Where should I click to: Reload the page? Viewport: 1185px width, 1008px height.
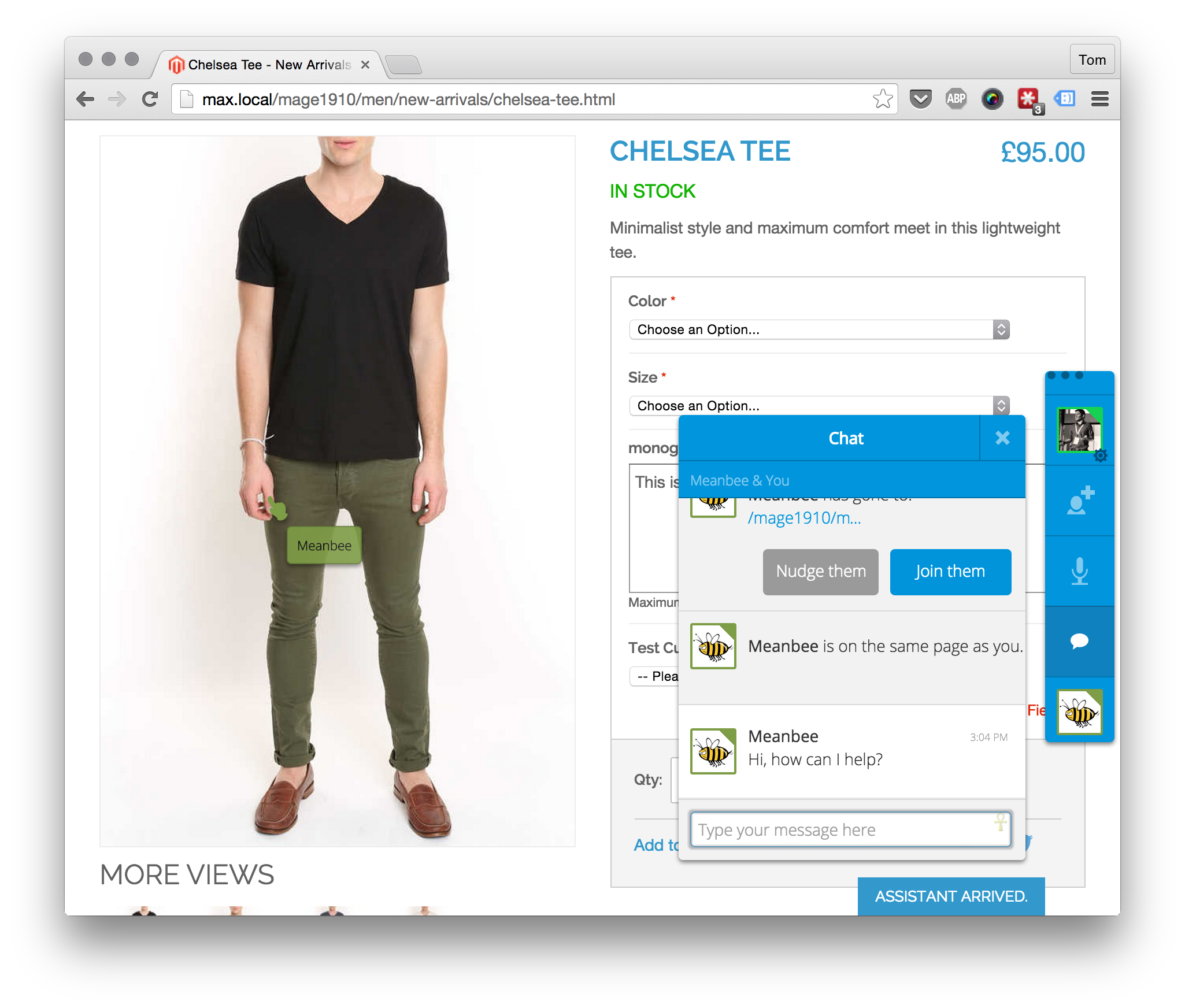click(150, 99)
